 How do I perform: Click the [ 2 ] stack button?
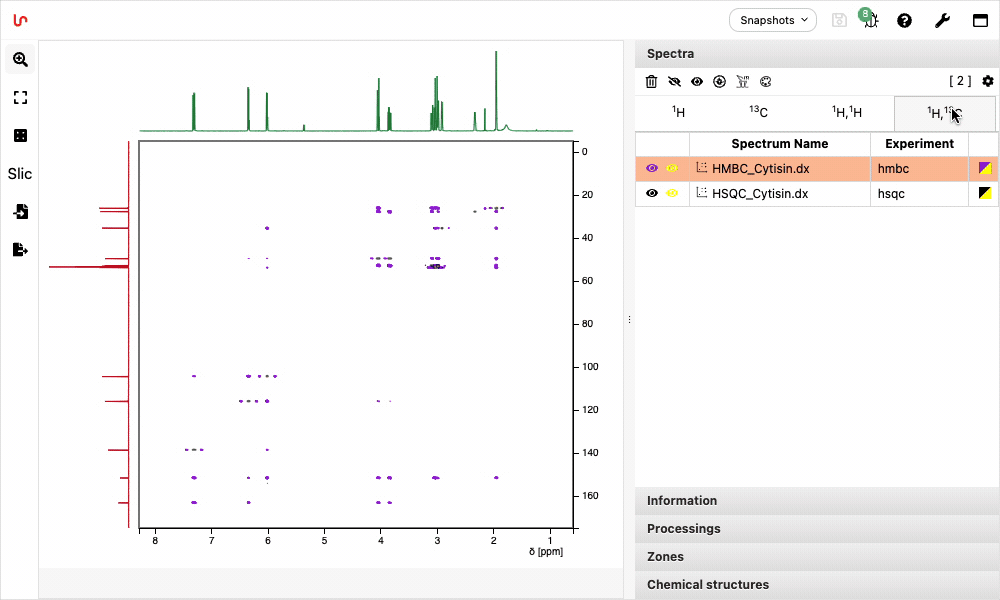[x=960, y=81]
